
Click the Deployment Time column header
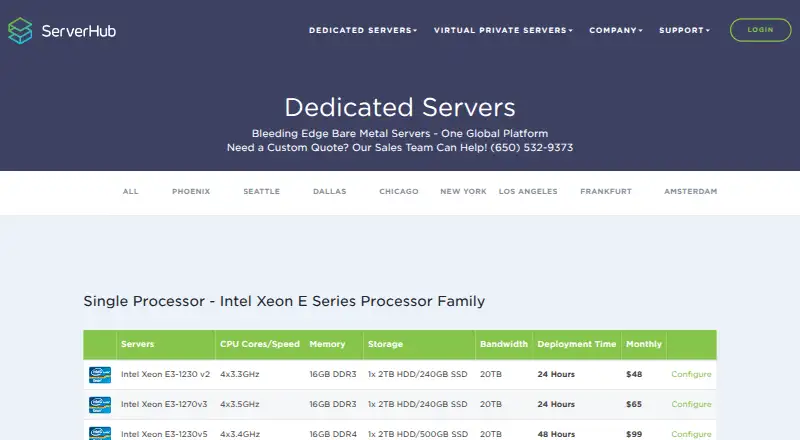(577, 344)
